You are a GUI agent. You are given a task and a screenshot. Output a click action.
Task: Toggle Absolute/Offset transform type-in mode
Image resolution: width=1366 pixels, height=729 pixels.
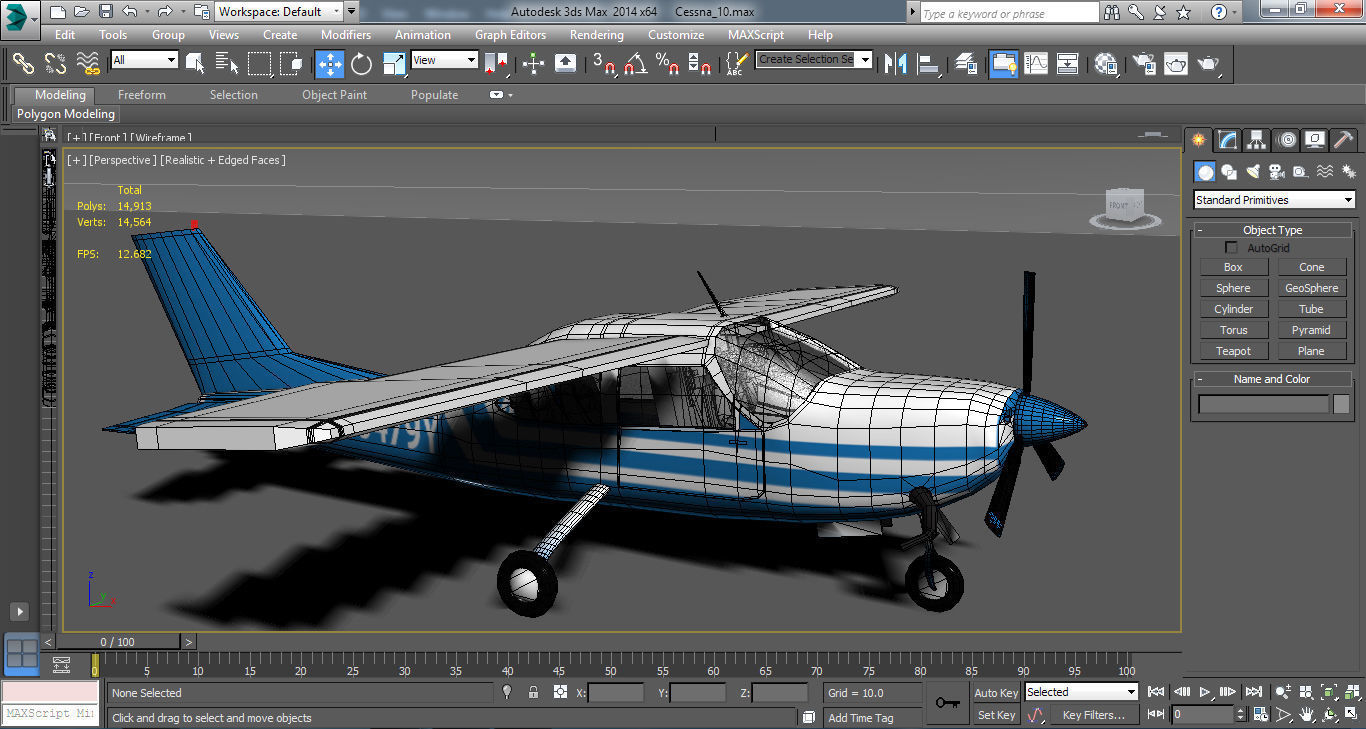tap(560, 692)
